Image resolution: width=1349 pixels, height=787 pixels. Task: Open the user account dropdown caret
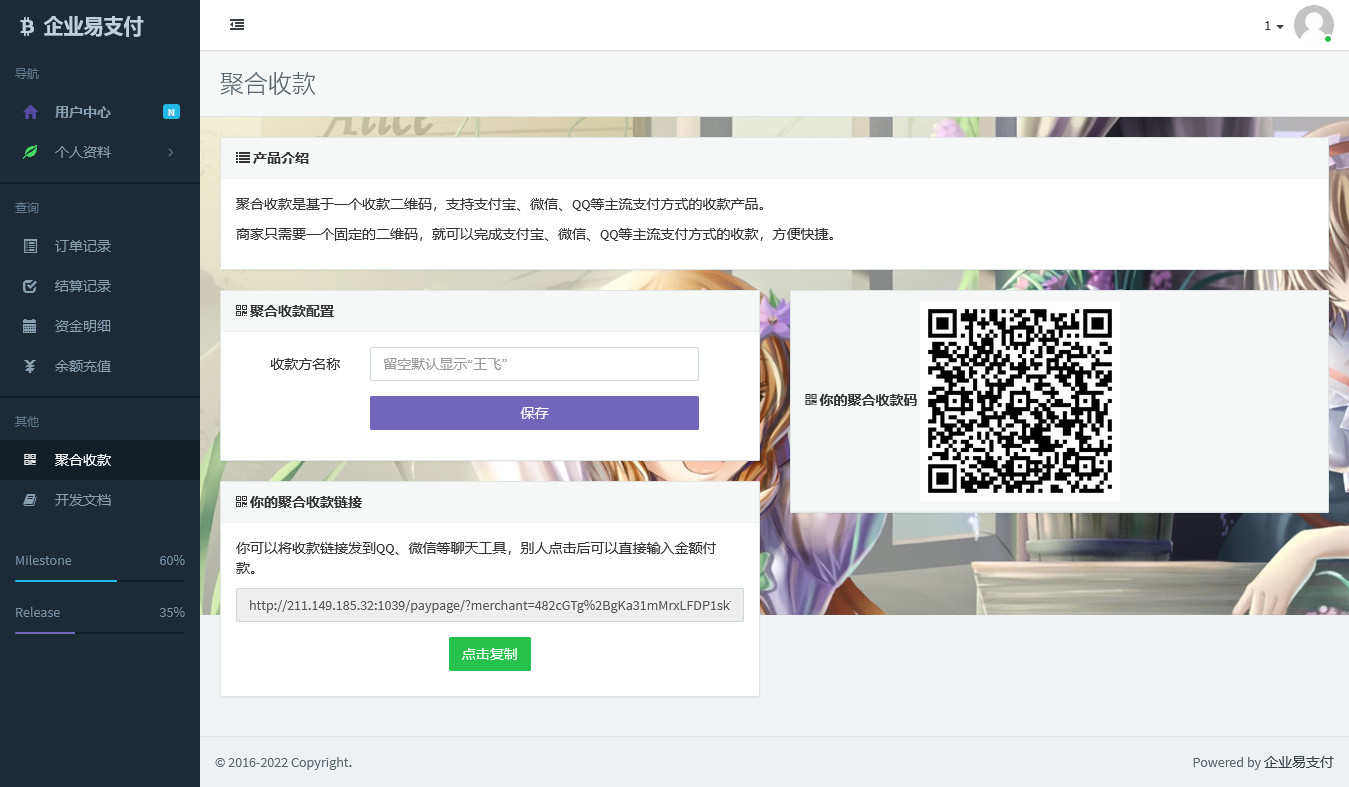tap(1279, 27)
